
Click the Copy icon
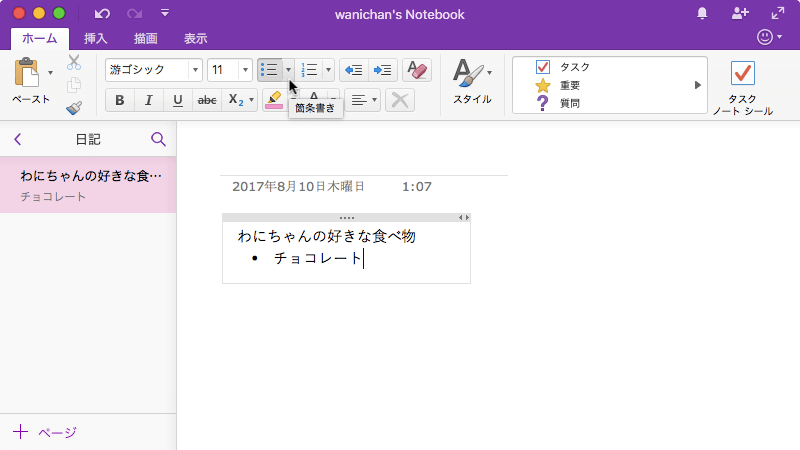[x=74, y=85]
